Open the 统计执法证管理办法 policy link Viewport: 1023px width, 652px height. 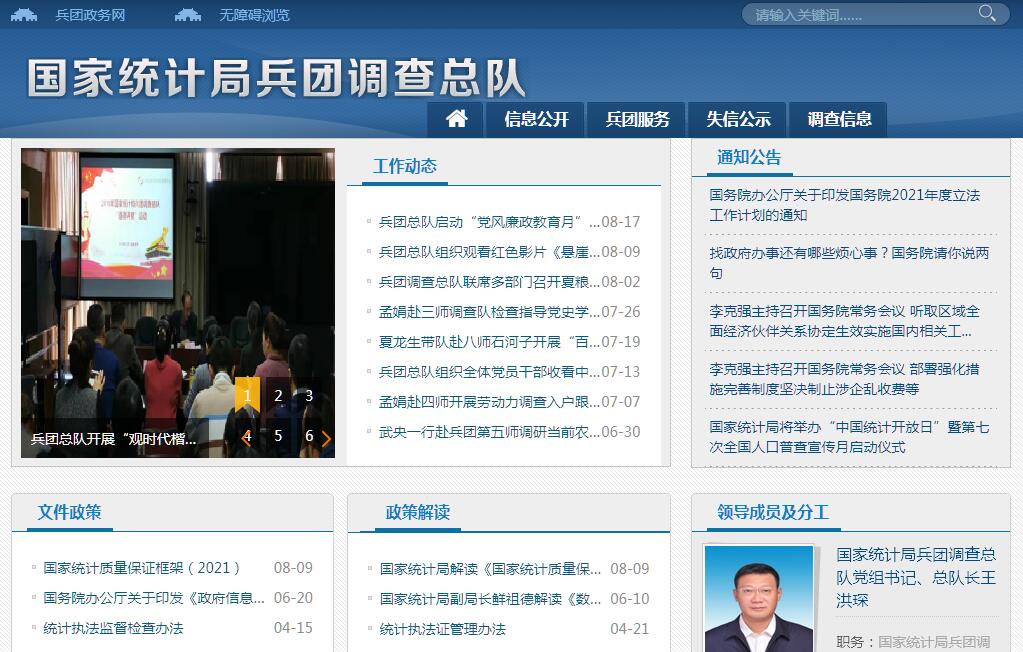(442, 629)
